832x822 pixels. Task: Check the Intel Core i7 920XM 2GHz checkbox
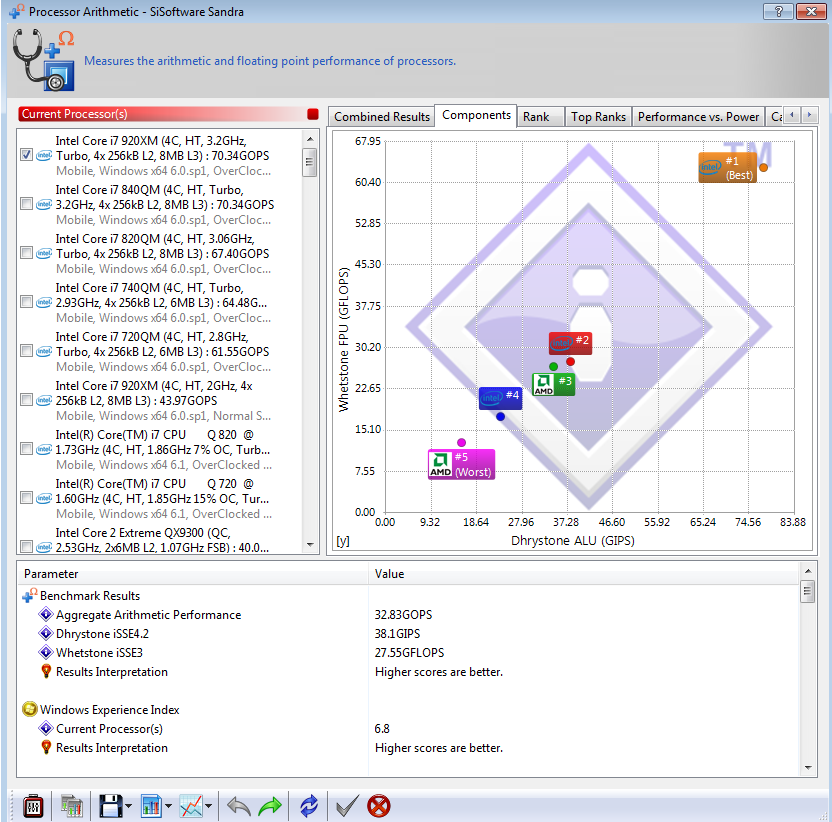click(27, 400)
